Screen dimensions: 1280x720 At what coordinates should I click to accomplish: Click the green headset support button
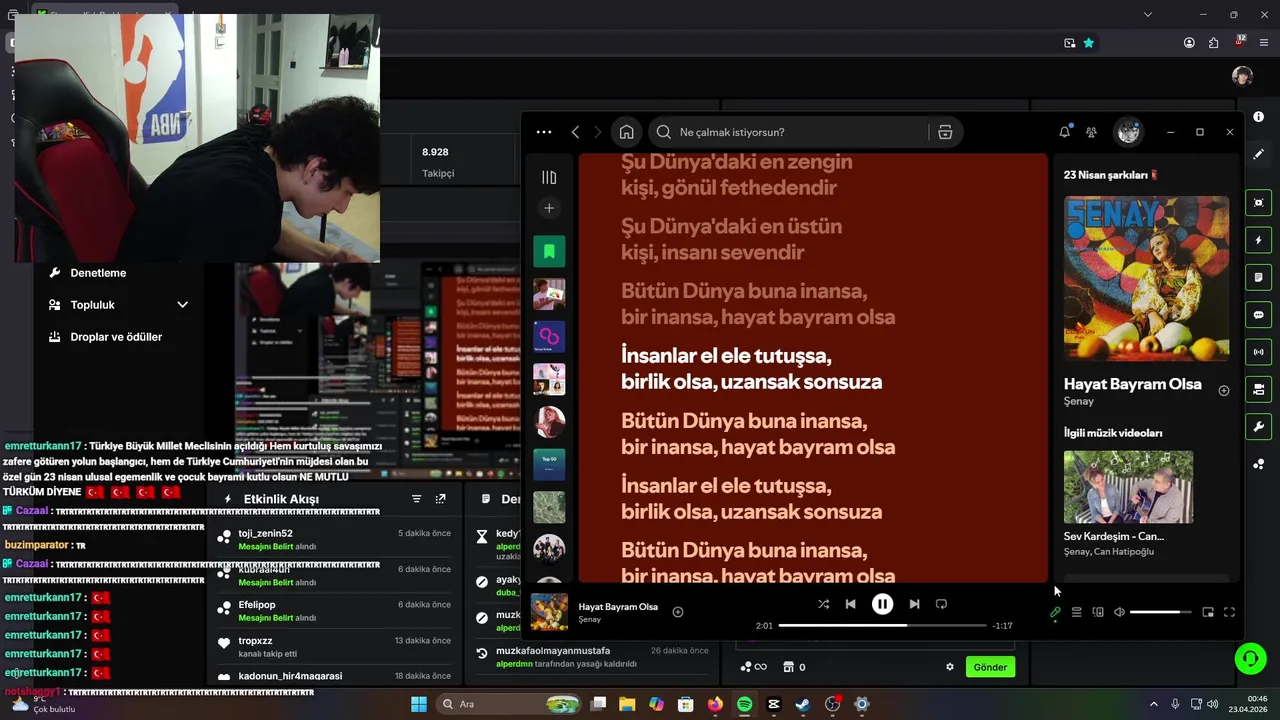pos(1250,659)
